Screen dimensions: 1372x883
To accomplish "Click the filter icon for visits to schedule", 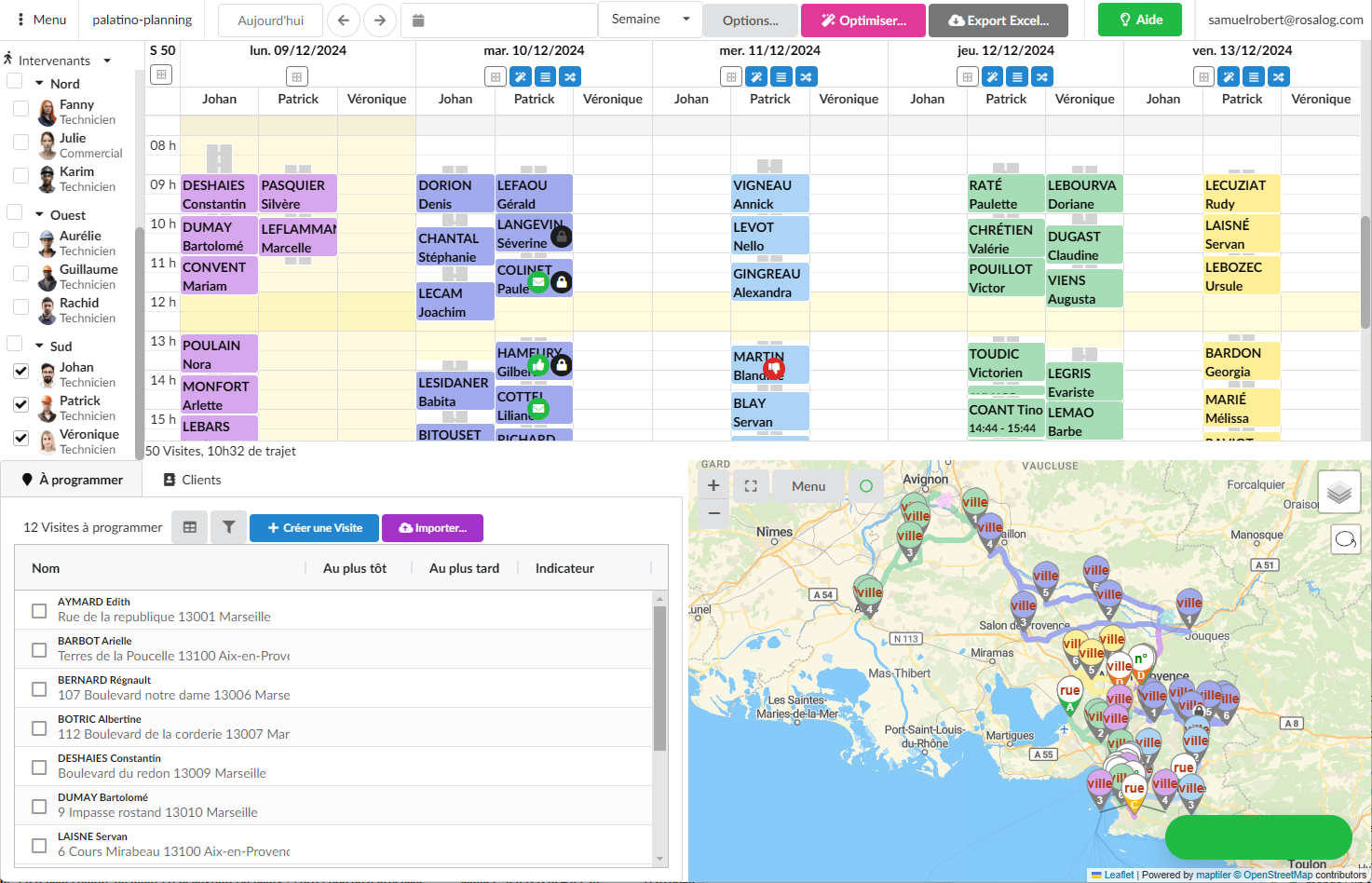I will pos(228,527).
